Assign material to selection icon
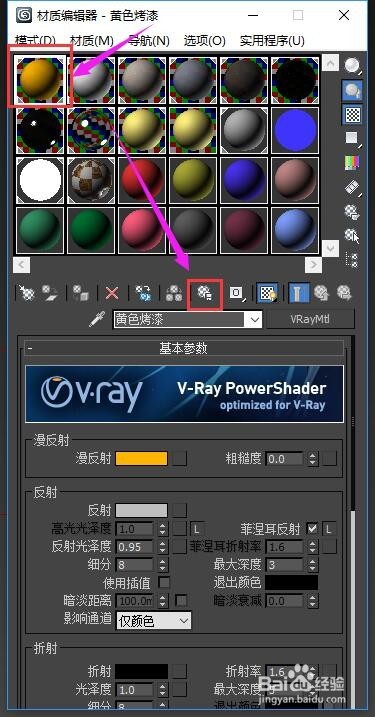Viewport: 375px width, 717px height. [x=80, y=293]
